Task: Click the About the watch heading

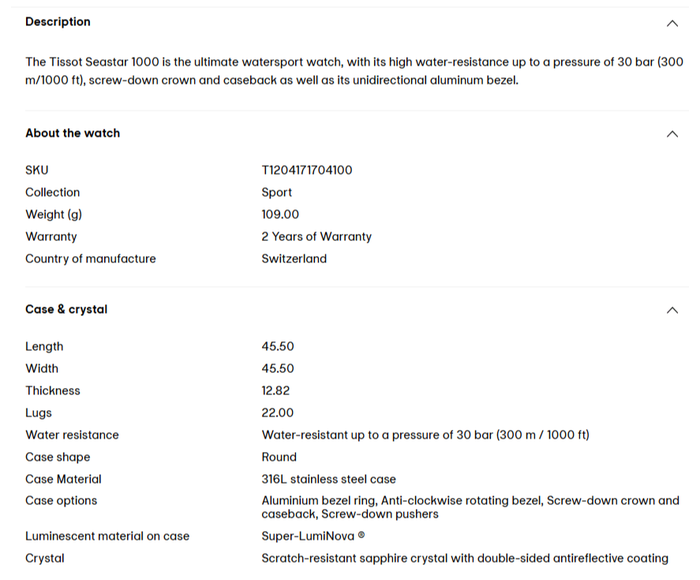Action: coord(73,133)
